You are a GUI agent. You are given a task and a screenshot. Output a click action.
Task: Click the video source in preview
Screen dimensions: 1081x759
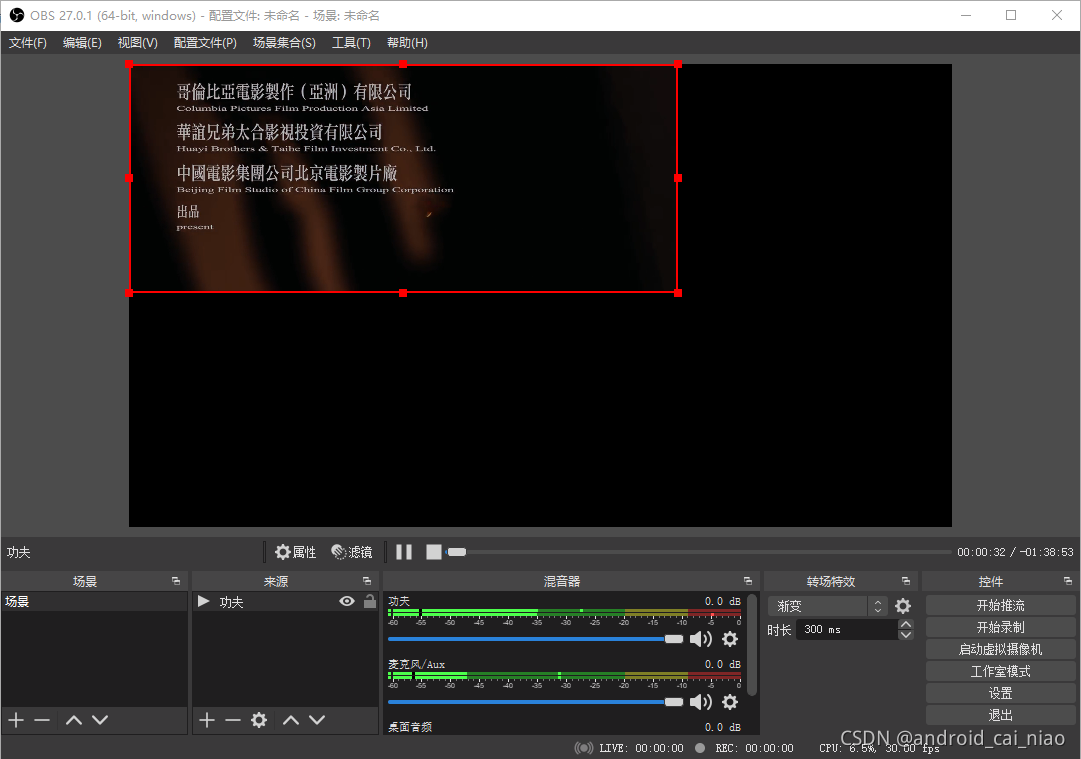coord(403,179)
